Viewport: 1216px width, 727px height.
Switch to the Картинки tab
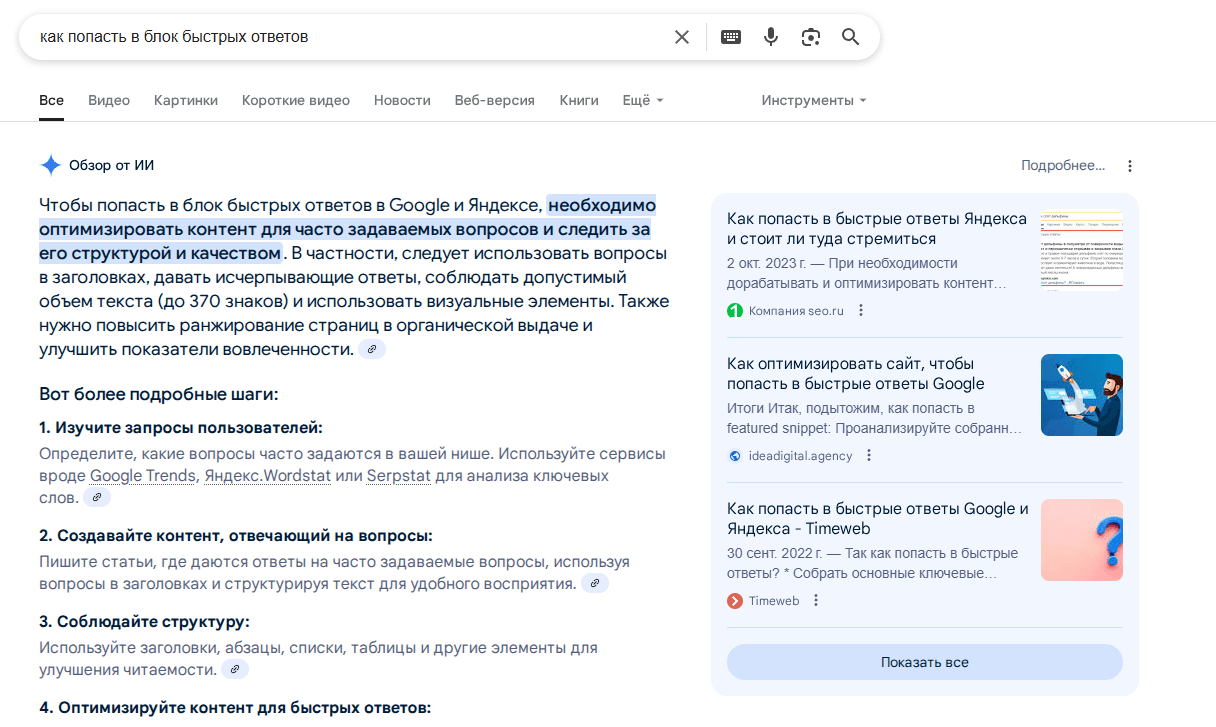click(186, 100)
